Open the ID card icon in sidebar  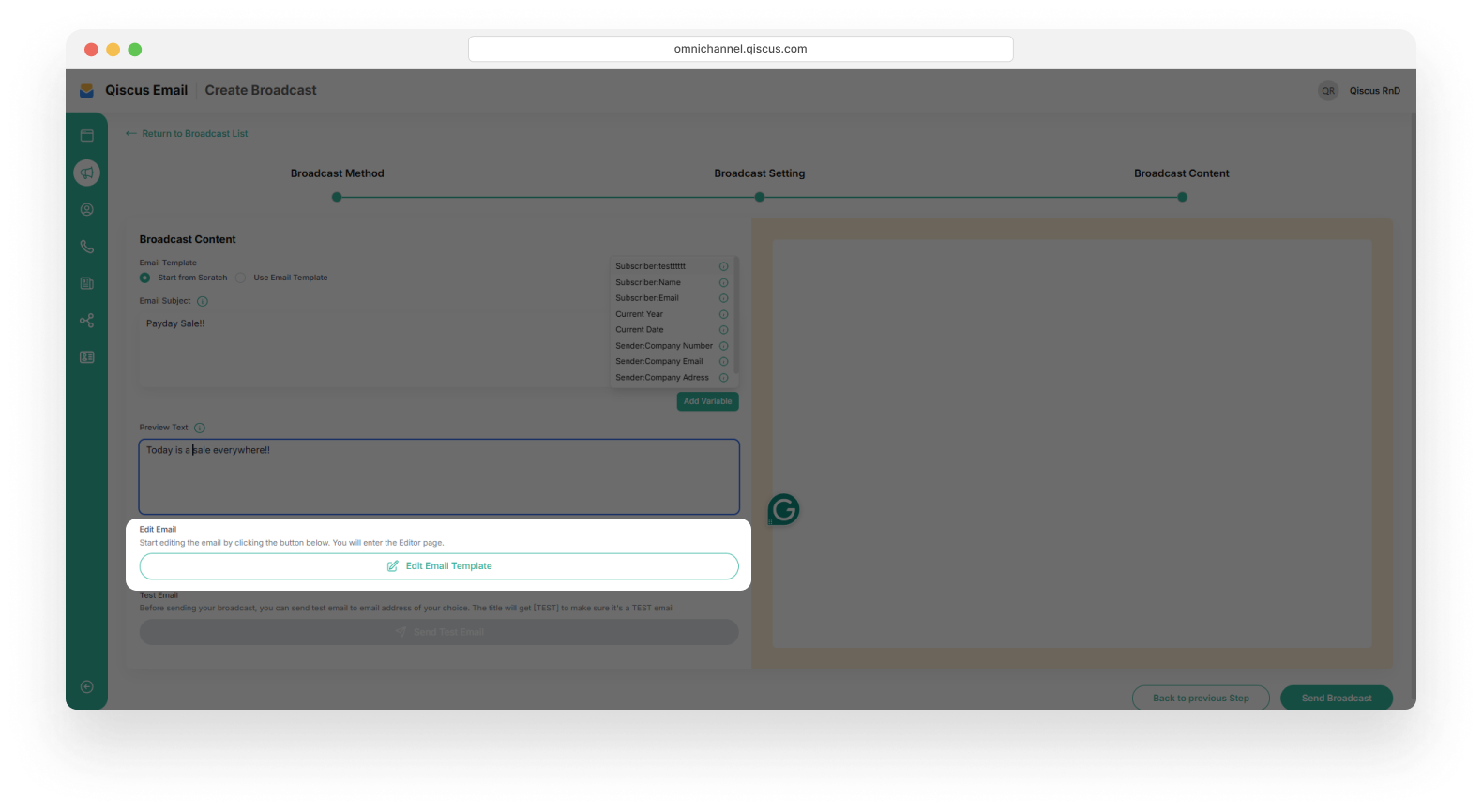pos(87,357)
